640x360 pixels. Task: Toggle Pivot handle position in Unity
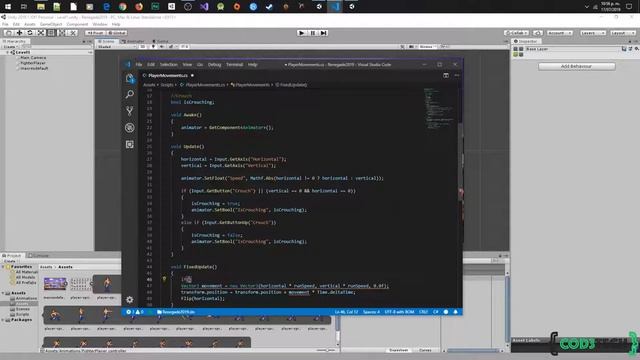(x=95, y=33)
